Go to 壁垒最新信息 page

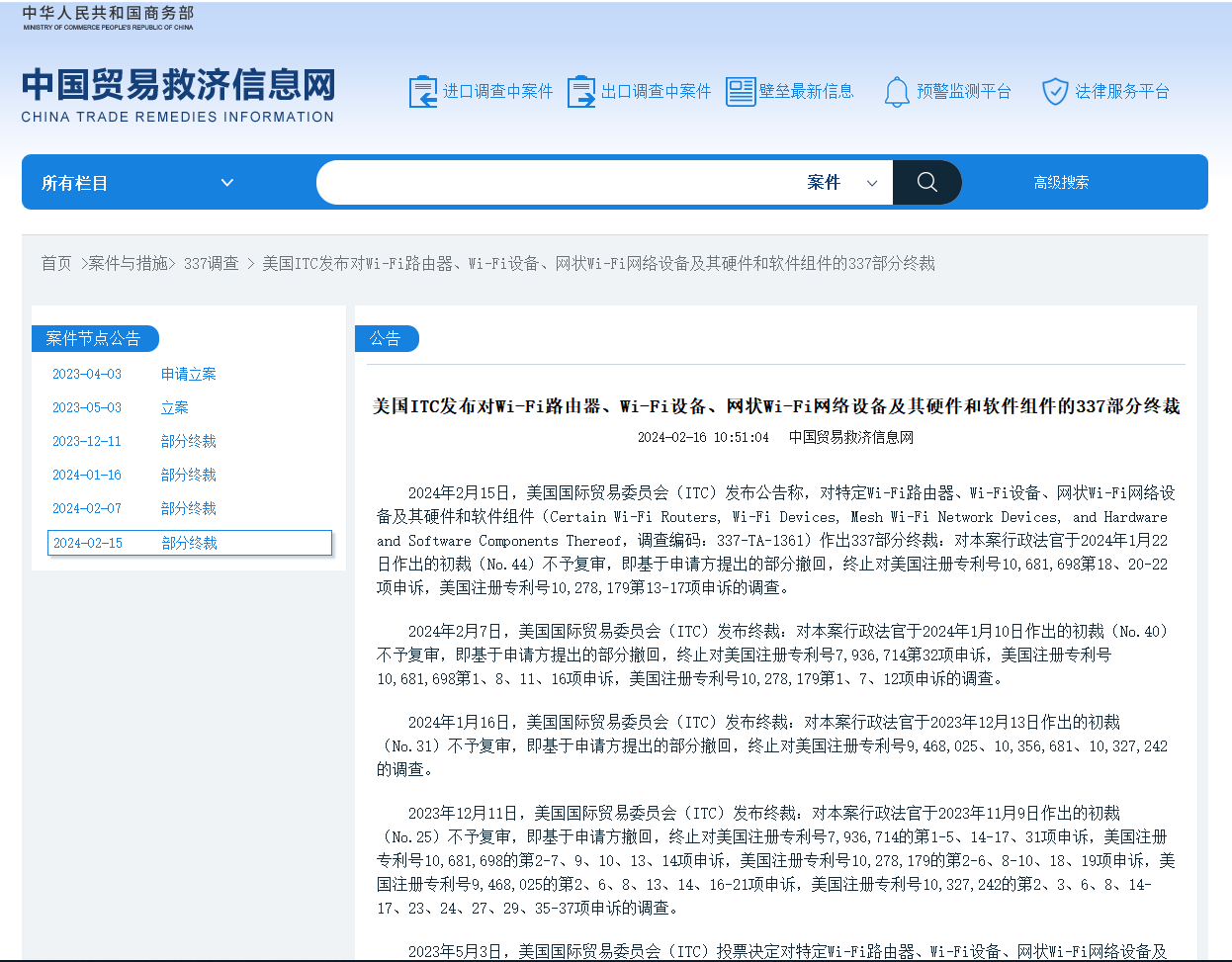pos(806,92)
